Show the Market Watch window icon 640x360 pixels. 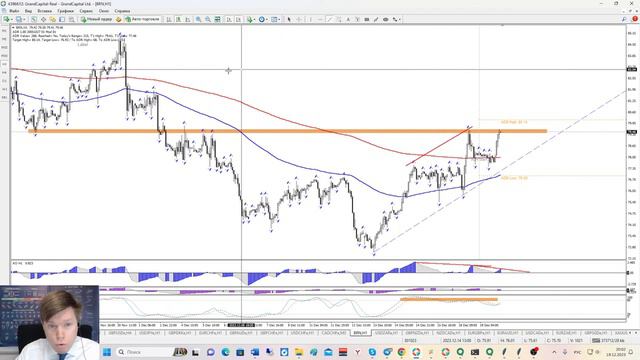[x=34, y=19]
